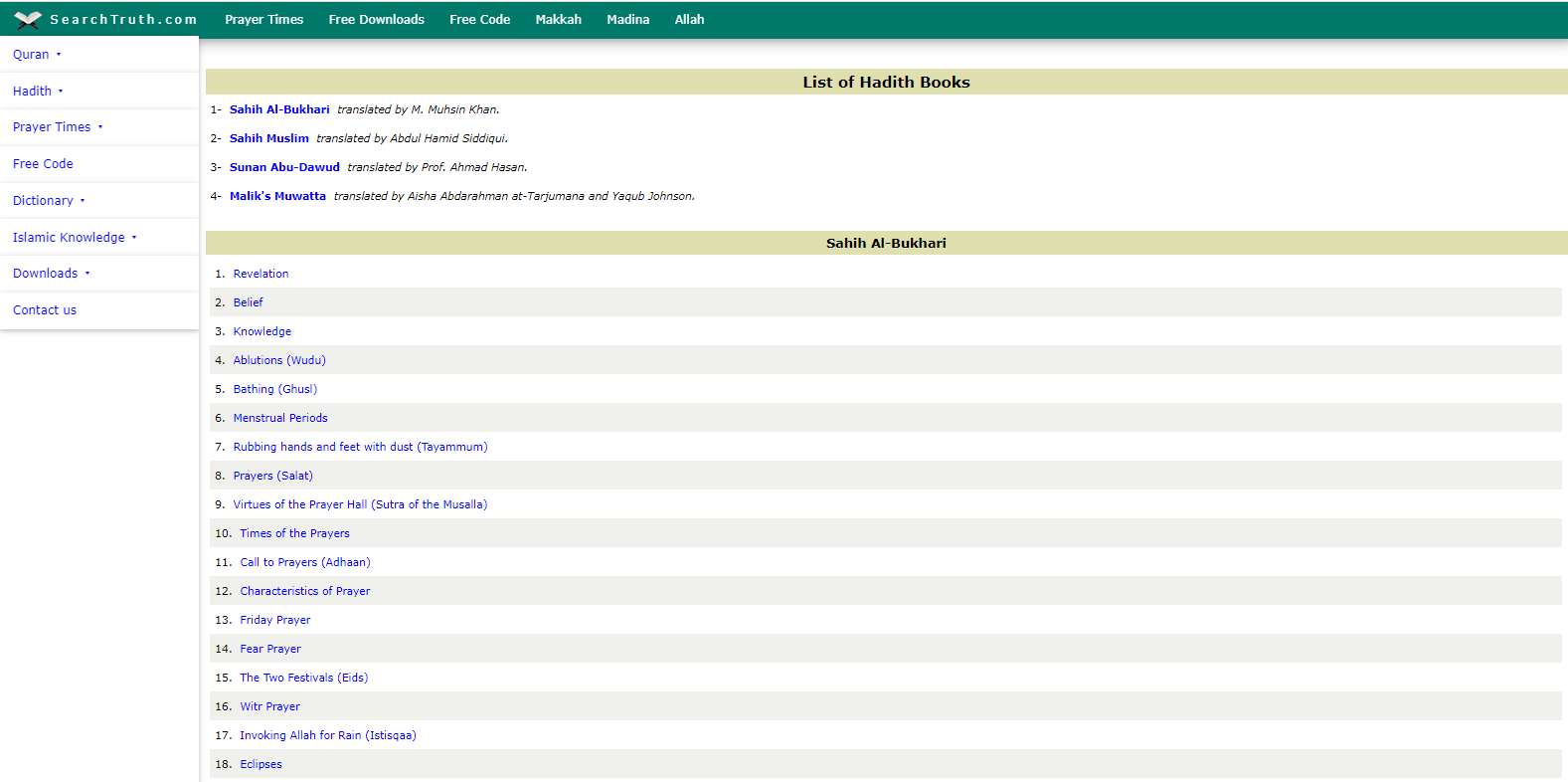Image resolution: width=1568 pixels, height=782 pixels.
Task: Open the Sunan Abu-Dawud book link
Action: point(284,168)
